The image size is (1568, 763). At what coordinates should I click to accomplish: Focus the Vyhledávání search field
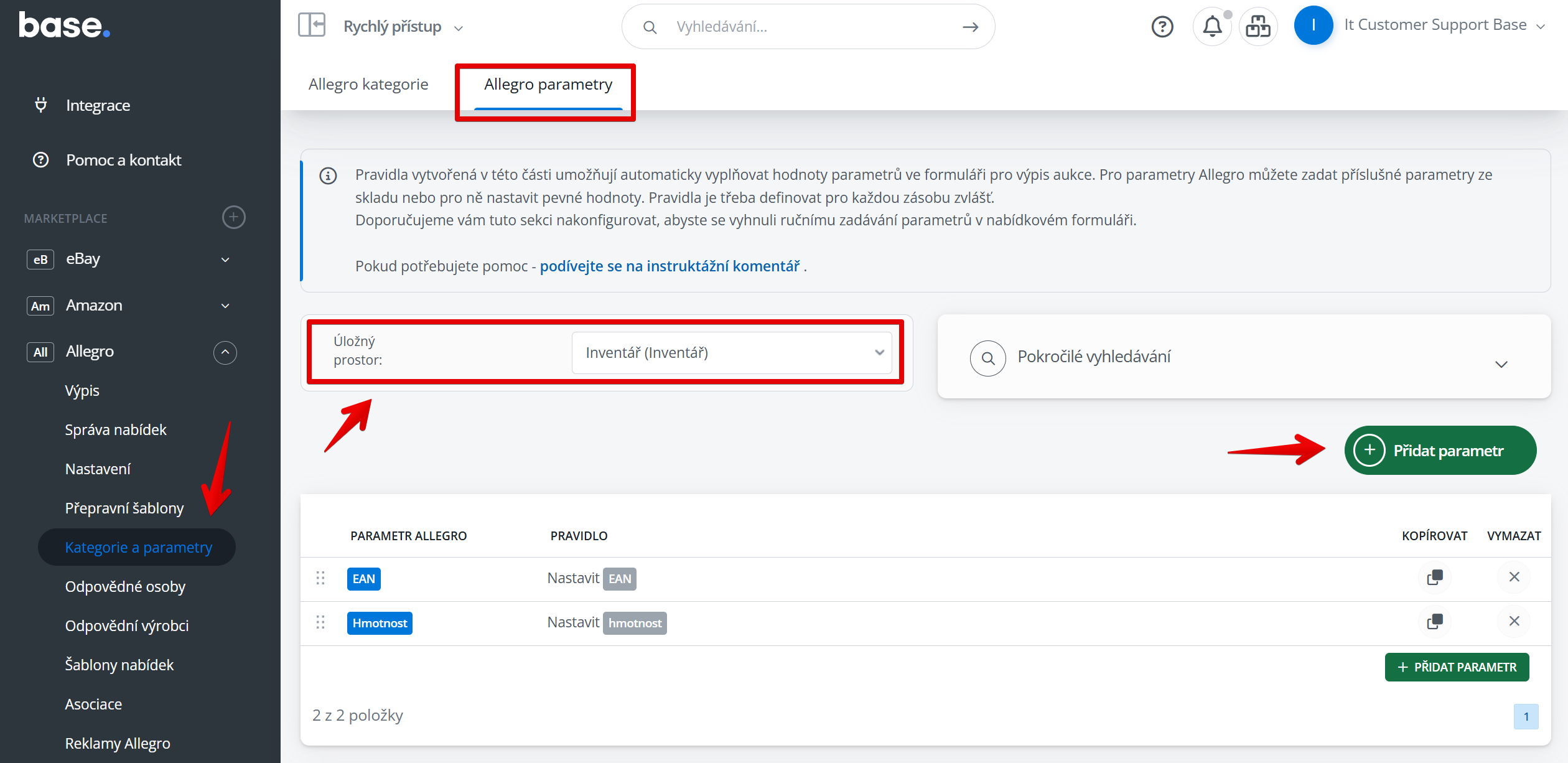[x=809, y=27]
